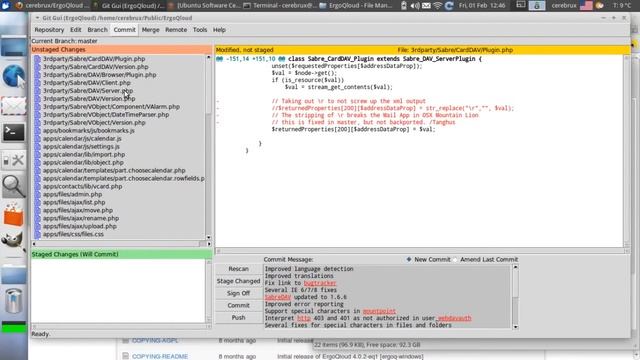Open the magnifier search dock icon
Screen dimensions: 640x360
[x=13, y=187]
